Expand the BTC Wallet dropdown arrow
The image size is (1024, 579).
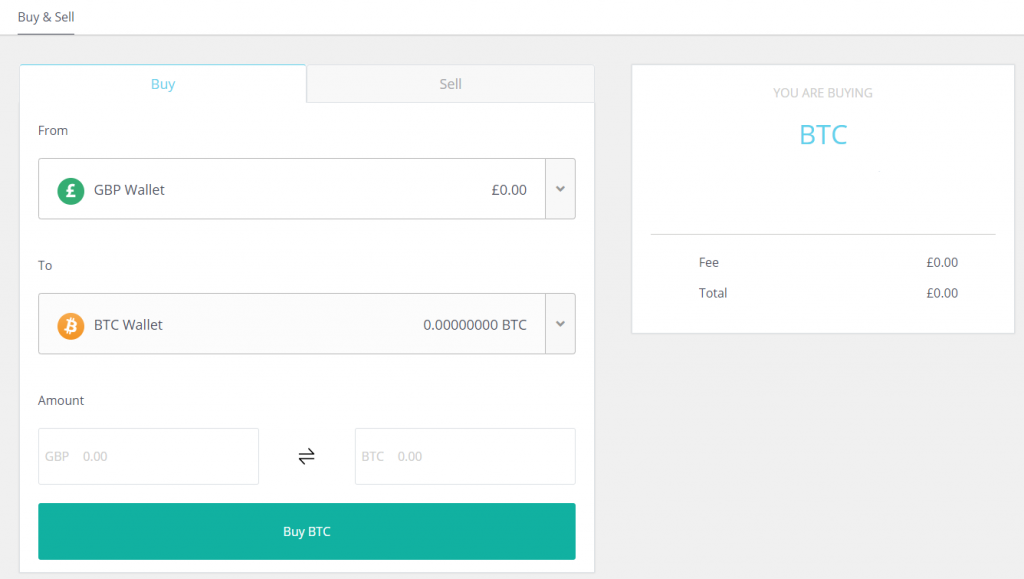pyautogui.click(x=560, y=324)
